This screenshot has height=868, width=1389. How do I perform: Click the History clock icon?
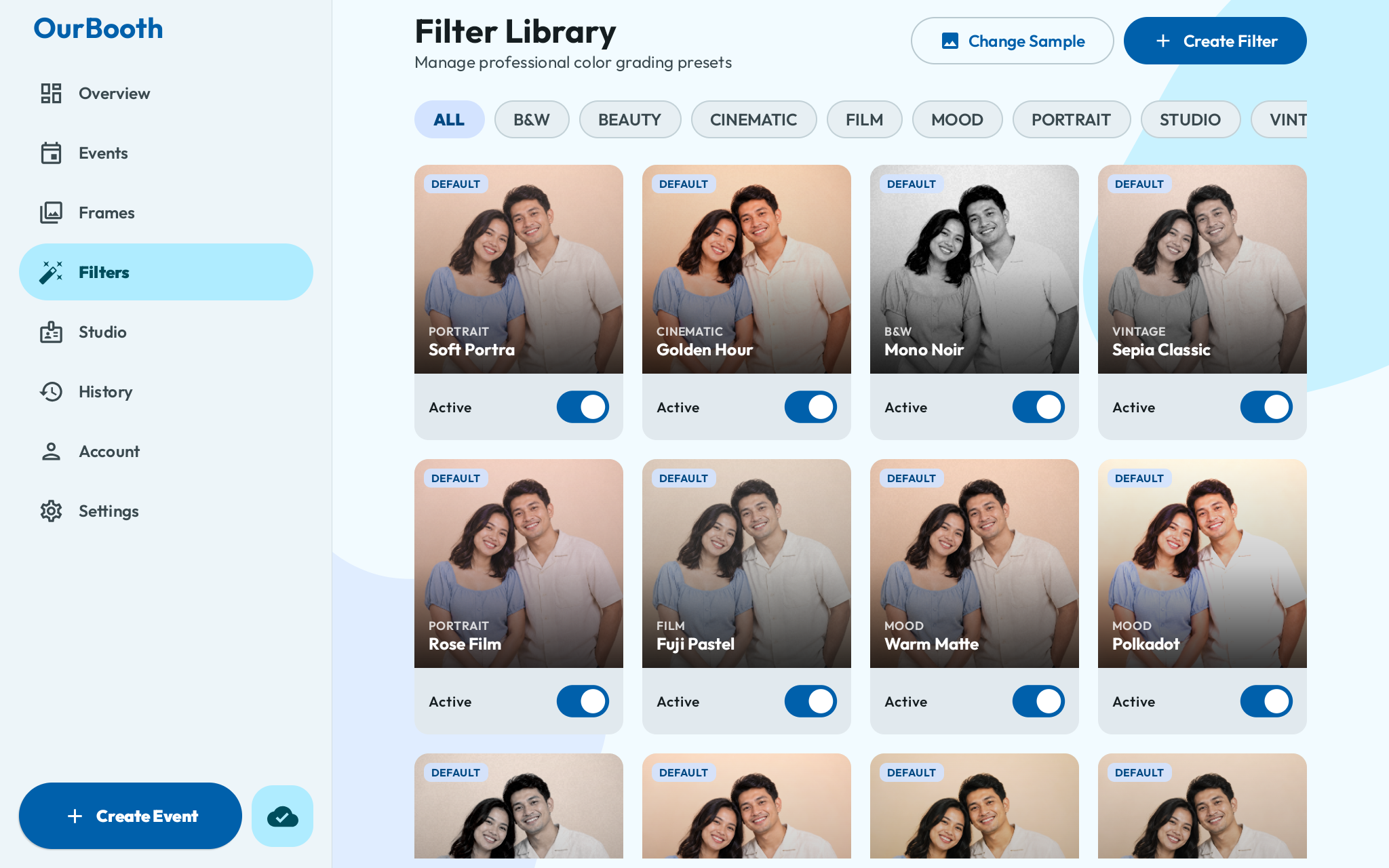coord(51,392)
